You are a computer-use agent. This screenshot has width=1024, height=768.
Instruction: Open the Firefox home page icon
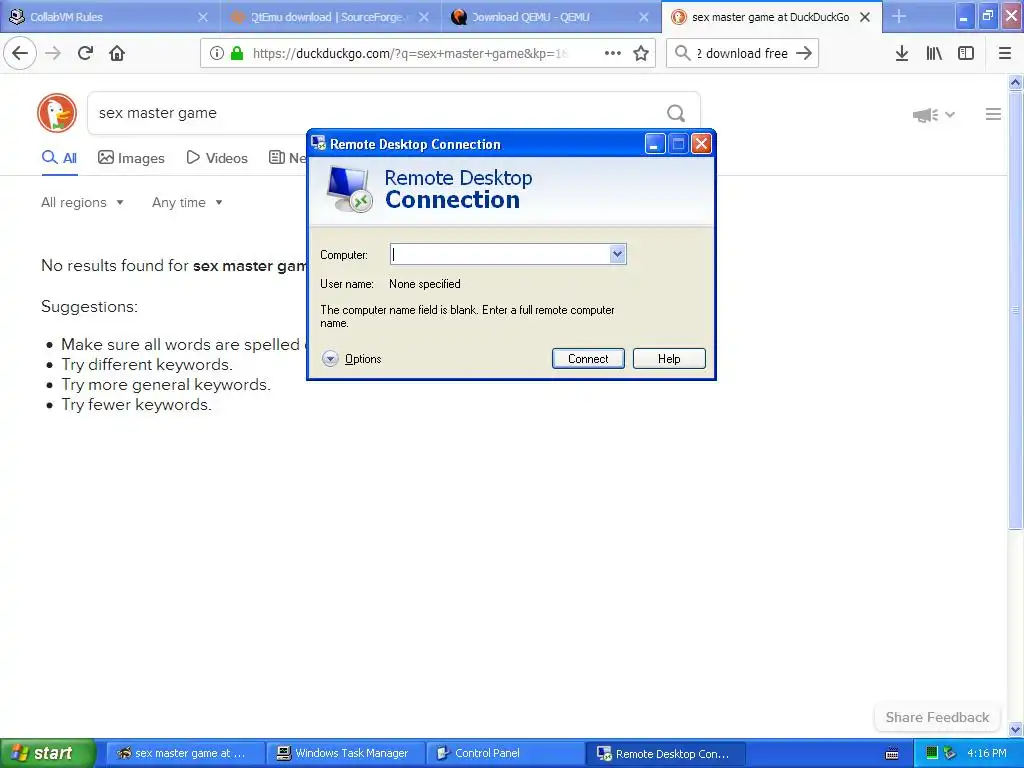[x=117, y=53]
